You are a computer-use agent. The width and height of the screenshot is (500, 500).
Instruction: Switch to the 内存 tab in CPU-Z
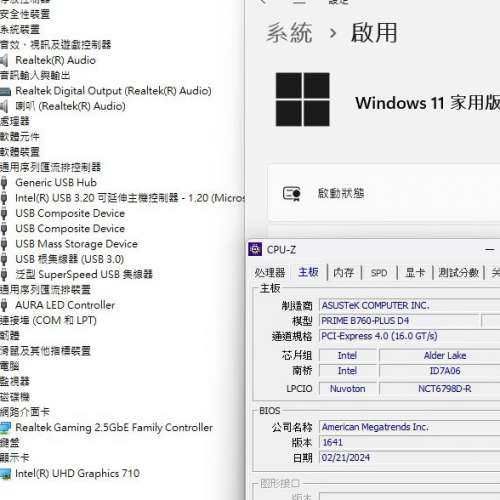[343, 273]
